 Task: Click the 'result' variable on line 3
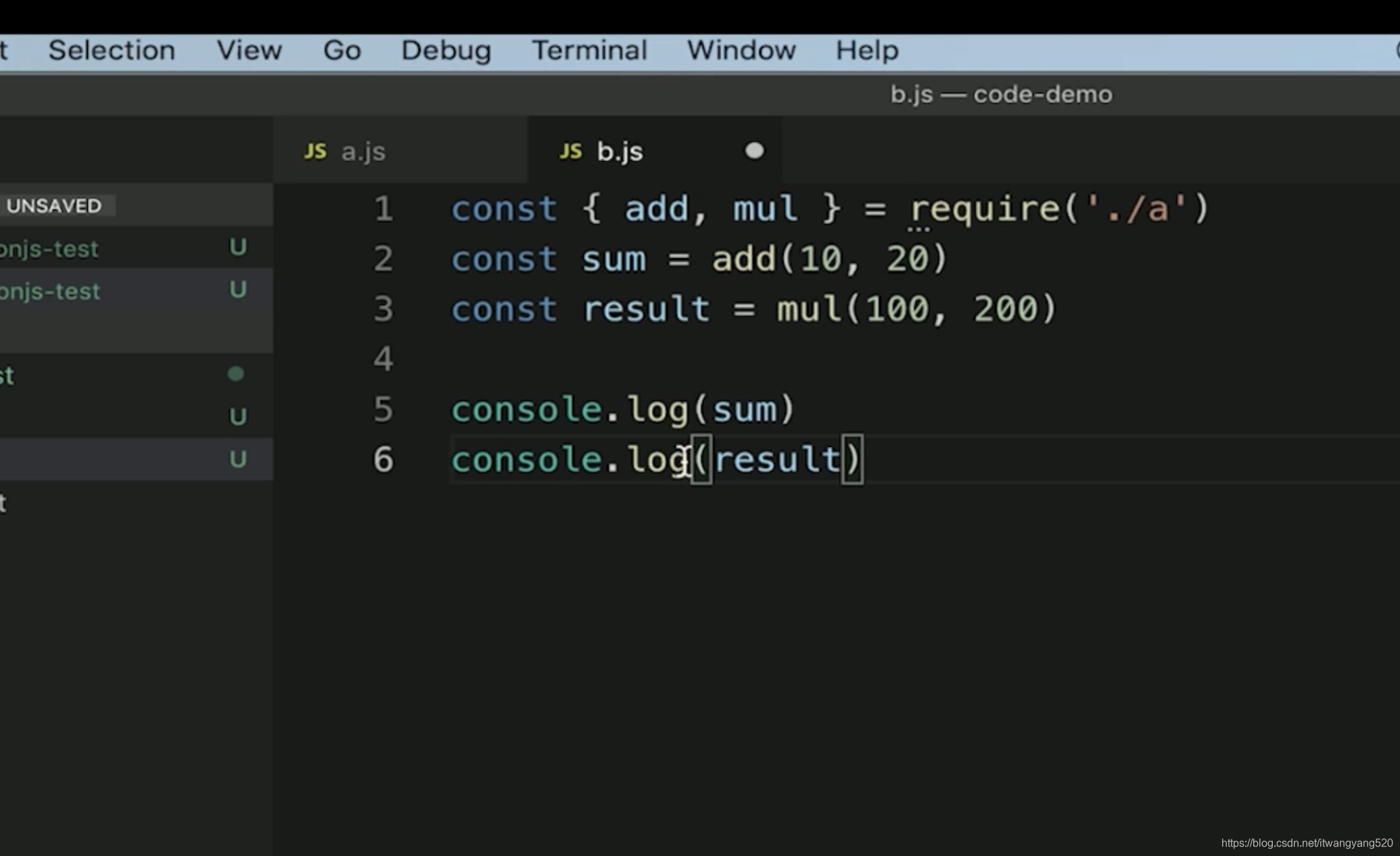646,309
